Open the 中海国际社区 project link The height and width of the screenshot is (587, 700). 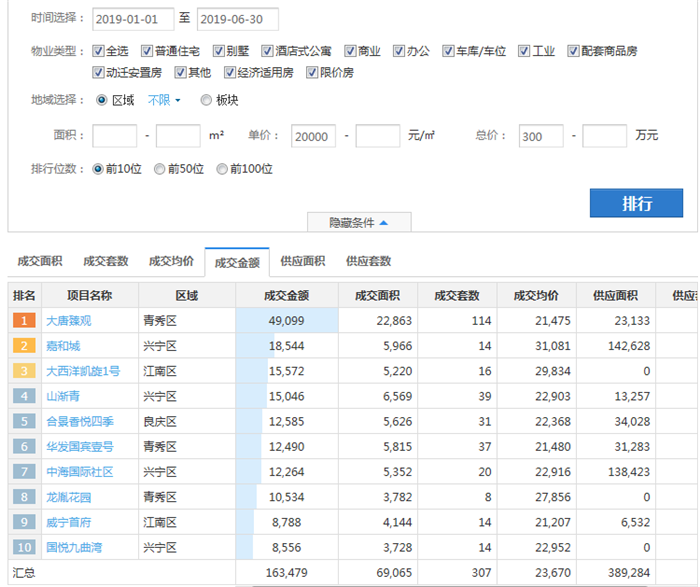pyautogui.click(x=80, y=472)
